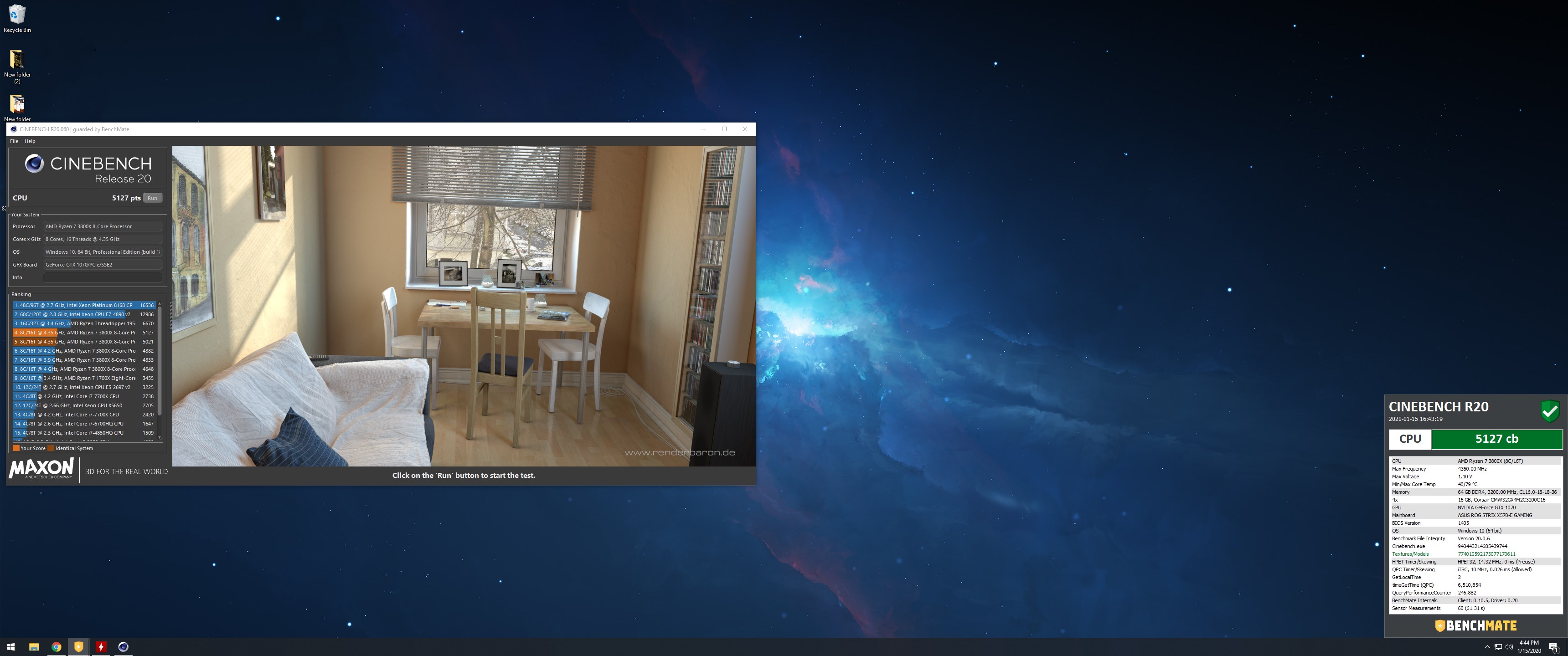Select ranking row with score 4882
This screenshot has height=656, width=1568.
[84, 351]
